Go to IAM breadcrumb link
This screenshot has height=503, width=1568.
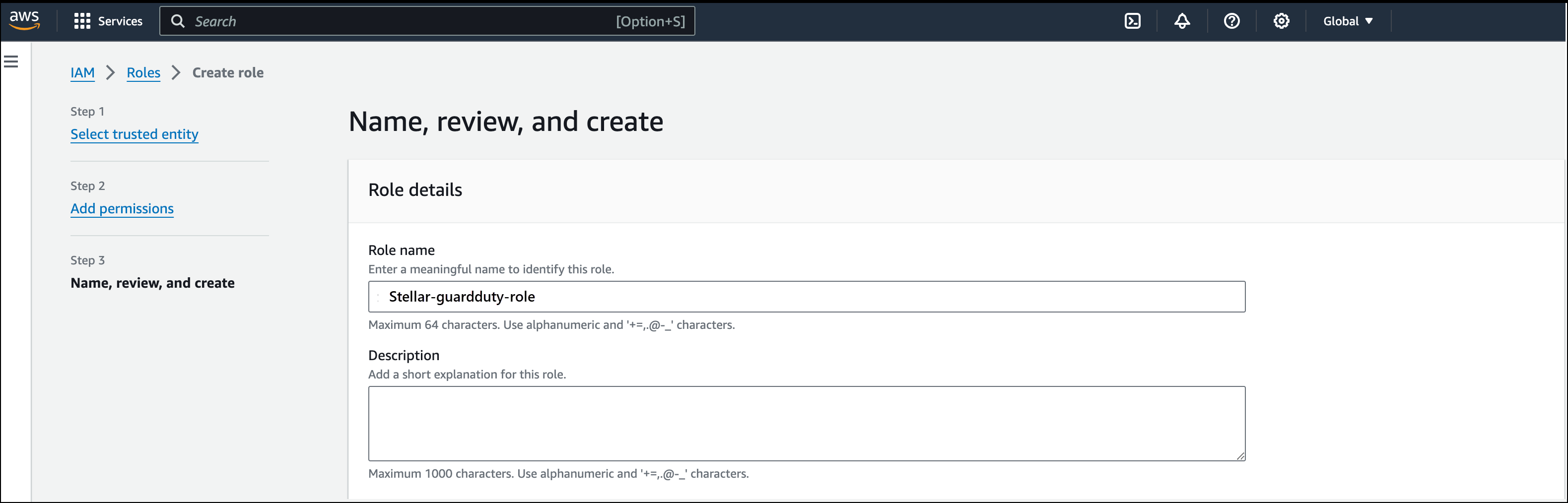pyautogui.click(x=82, y=72)
